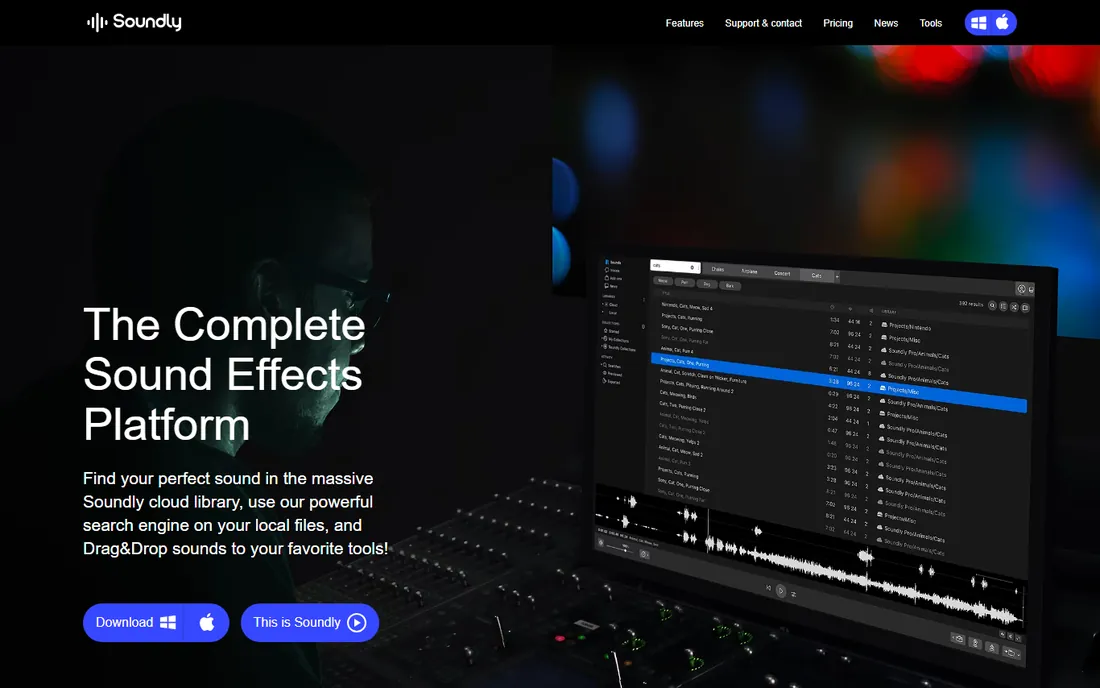The height and width of the screenshot is (688, 1100).
Task: Click Apple icon beside Download button
Action: 207,622
